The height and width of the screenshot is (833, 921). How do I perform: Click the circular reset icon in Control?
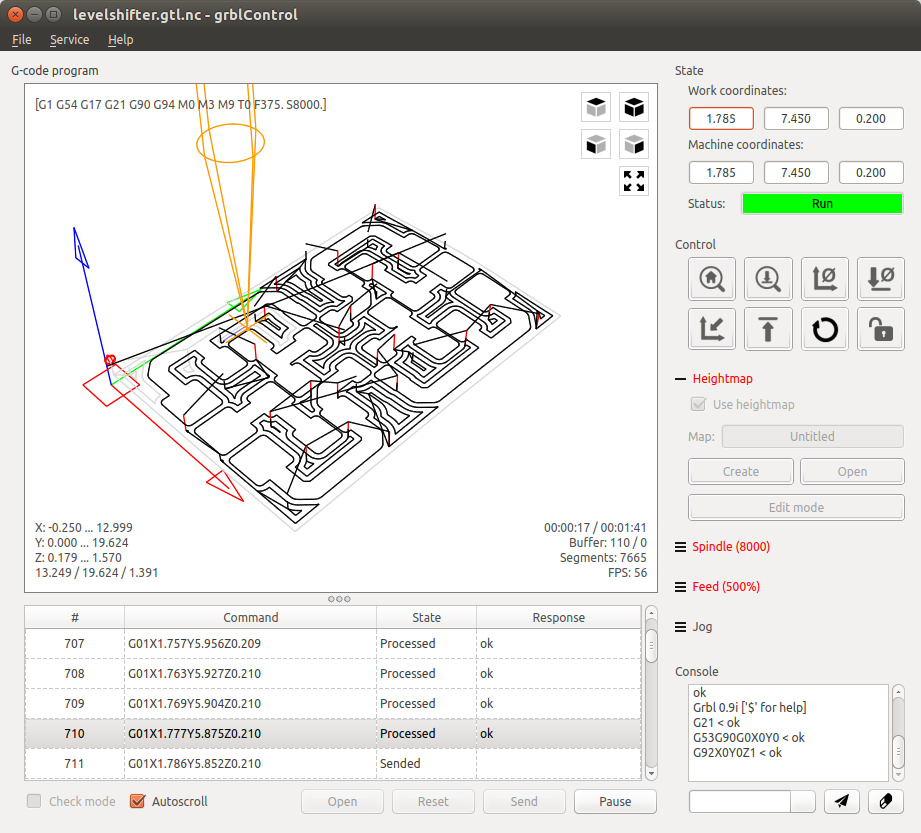825,329
